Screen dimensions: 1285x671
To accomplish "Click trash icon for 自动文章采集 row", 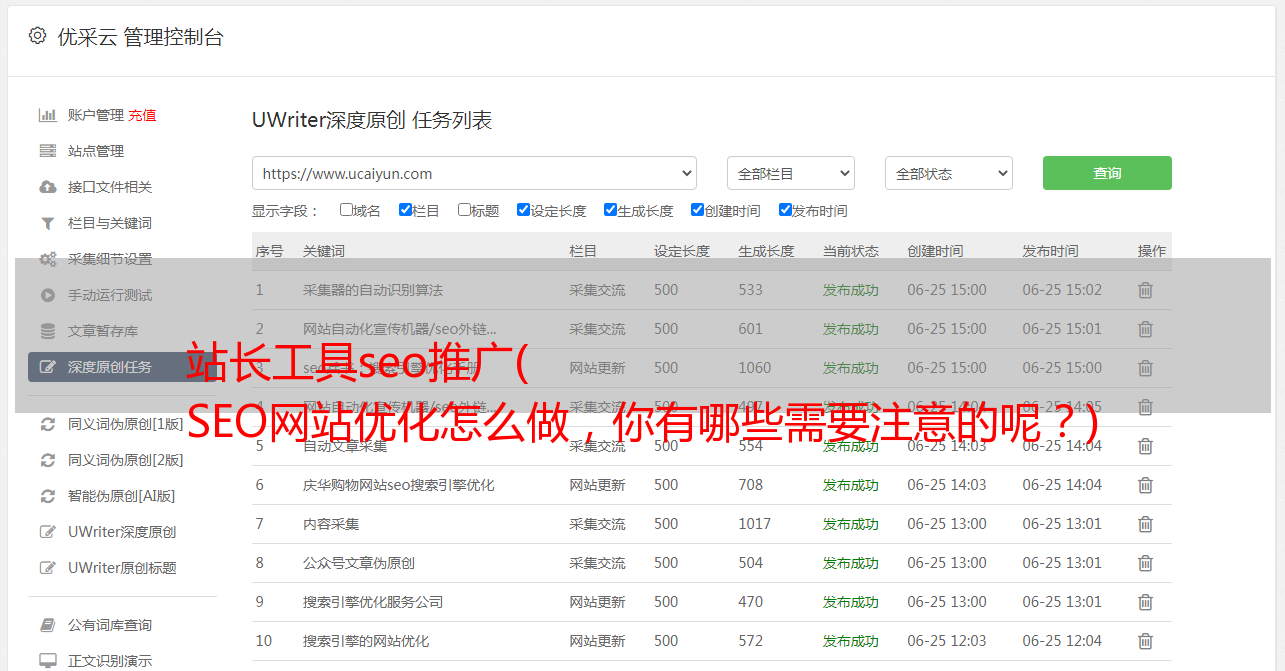I will [1145, 446].
